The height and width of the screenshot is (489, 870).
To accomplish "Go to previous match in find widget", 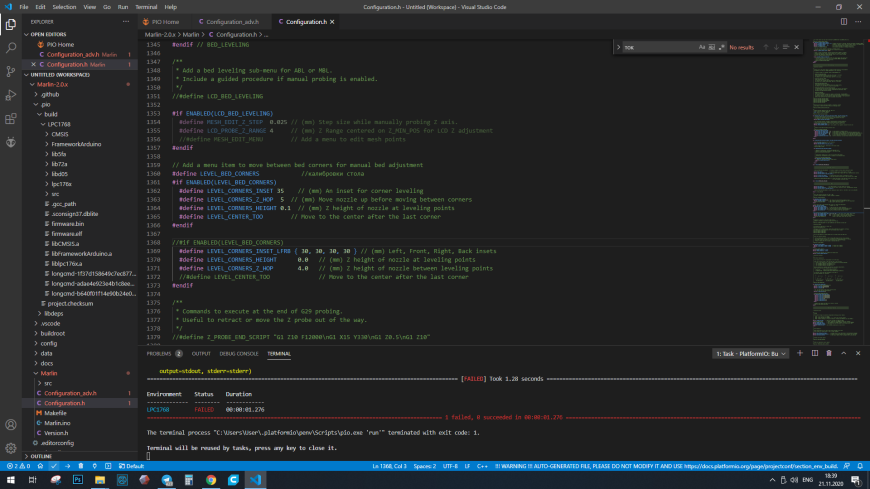I will click(766, 47).
